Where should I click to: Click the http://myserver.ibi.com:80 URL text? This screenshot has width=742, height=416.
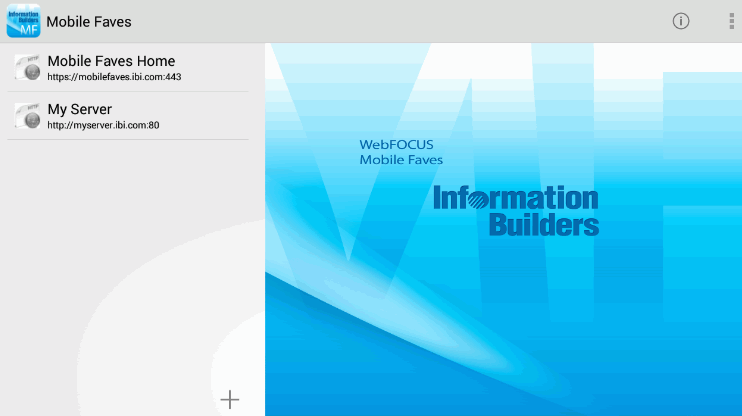103,125
